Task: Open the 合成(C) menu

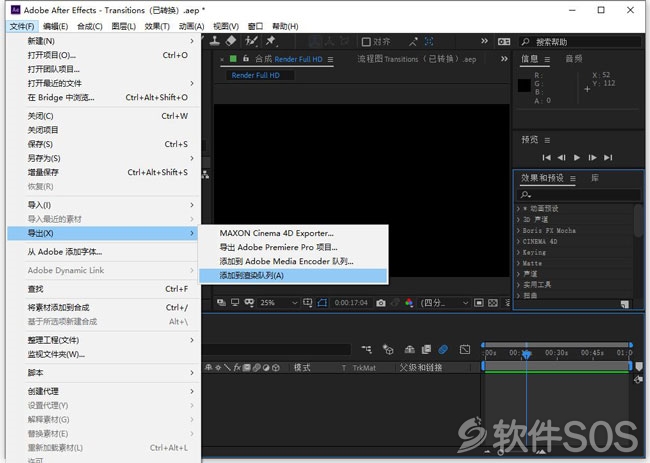Action: [90, 27]
